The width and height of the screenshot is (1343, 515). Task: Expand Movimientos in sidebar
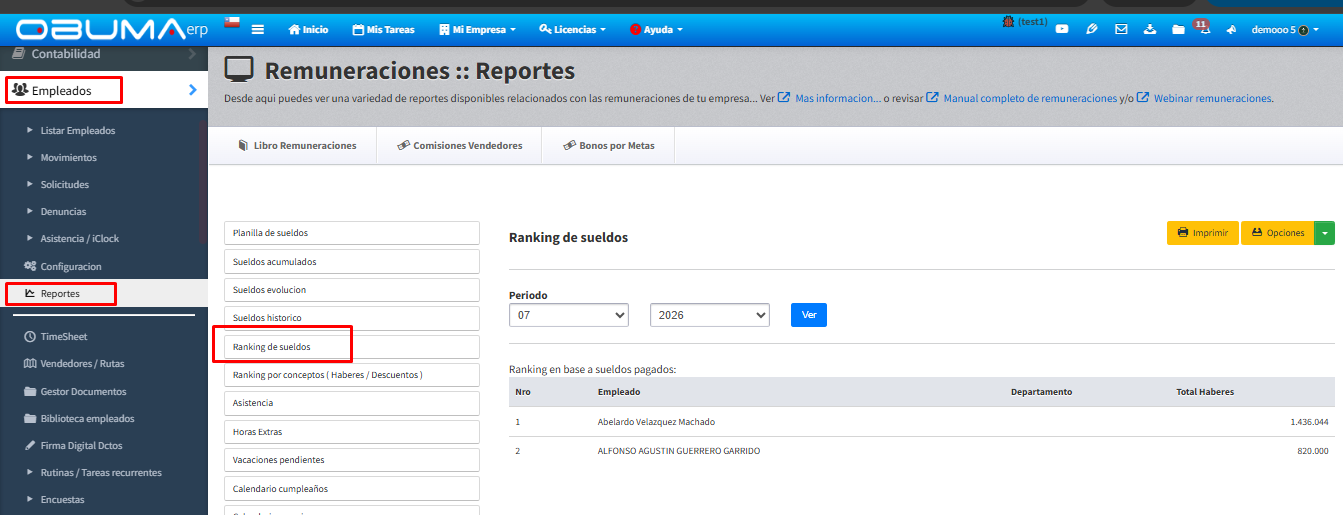coord(62,158)
